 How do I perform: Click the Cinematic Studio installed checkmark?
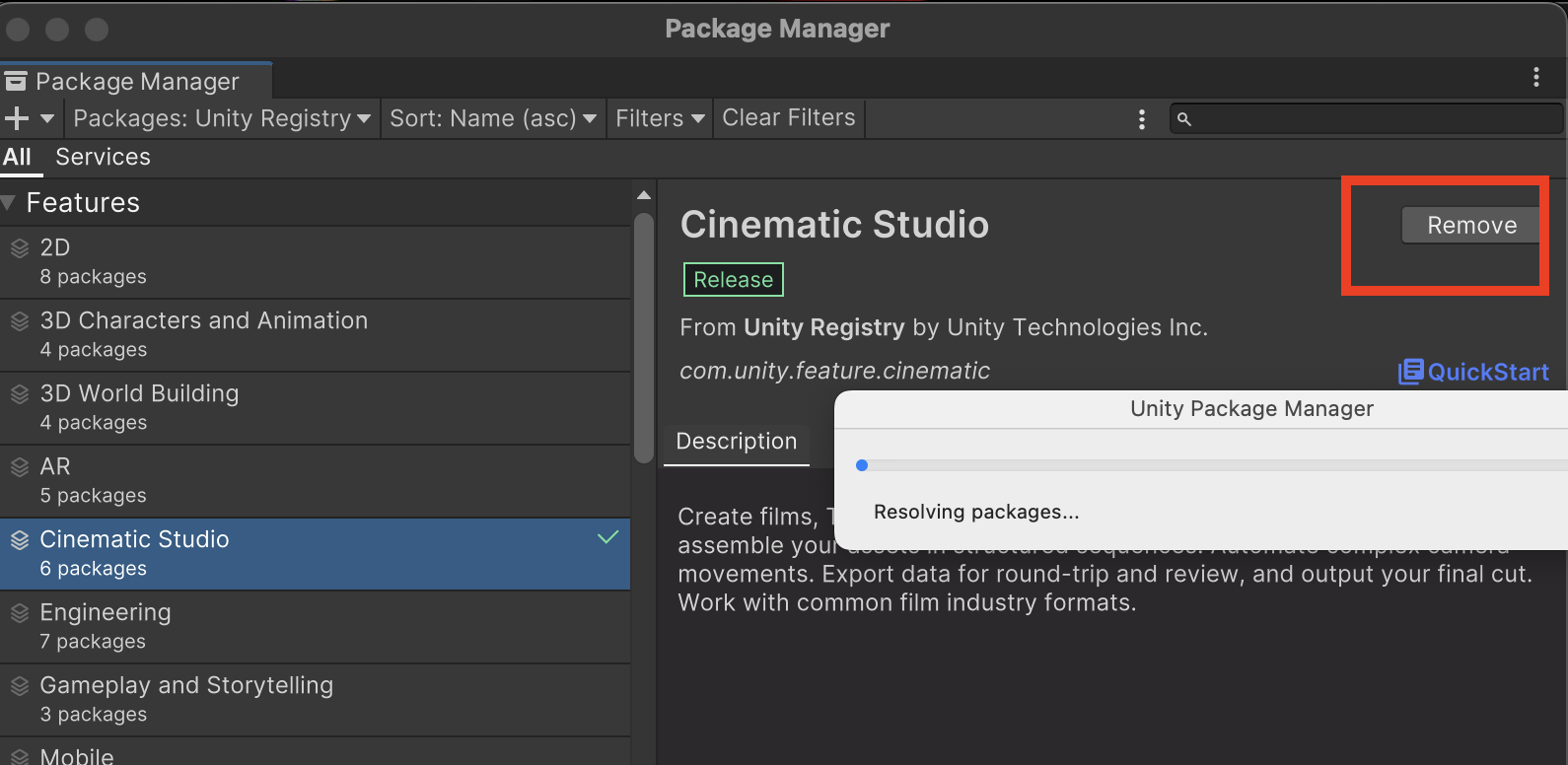coord(607,537)
